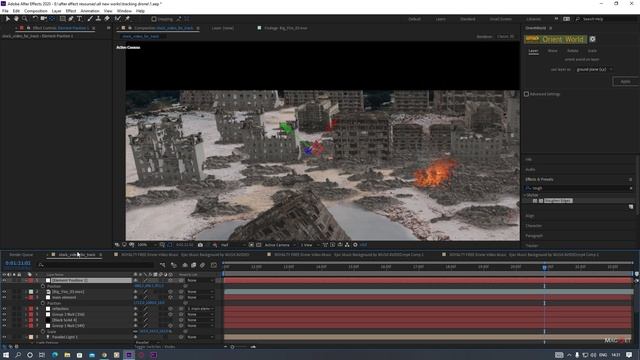The image size is (640, 360).
Task: Toggle hide shy layers in timeline
Action: click(185, 265)
